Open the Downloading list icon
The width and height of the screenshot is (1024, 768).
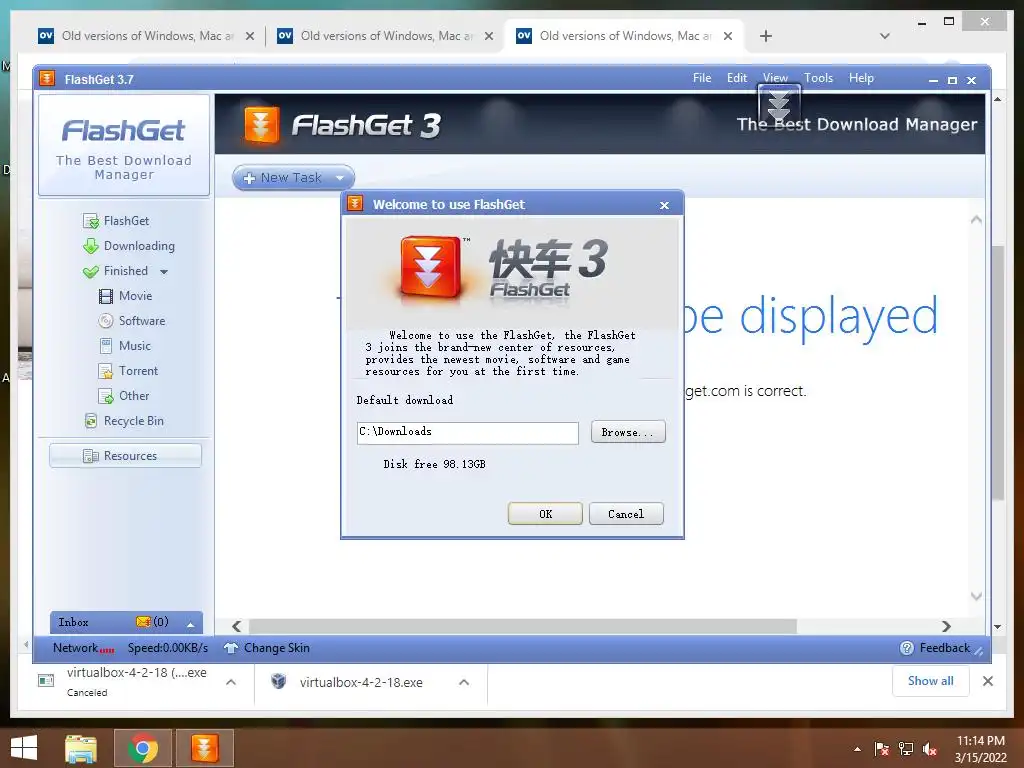91,246
